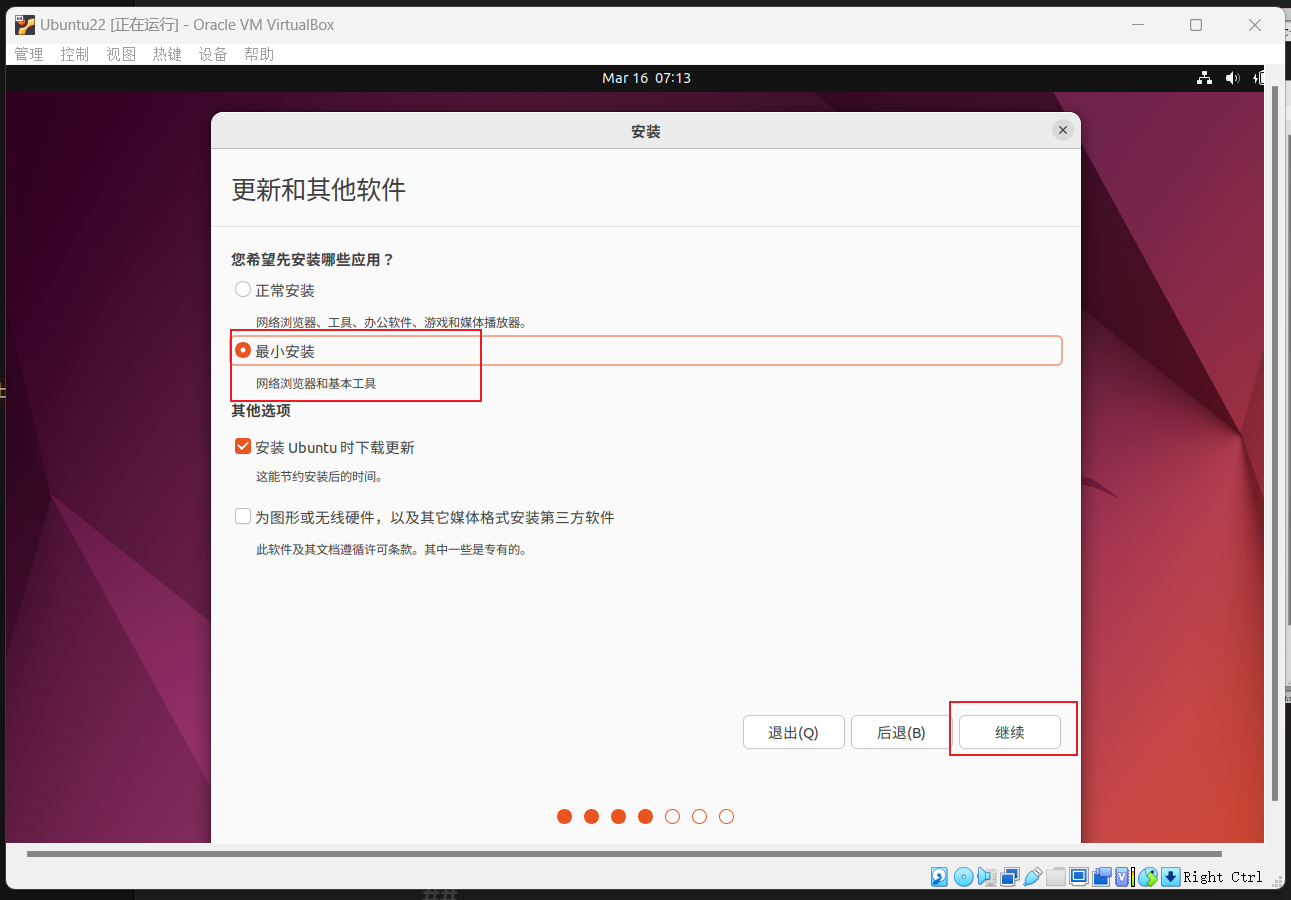Click the 更新和其他软件 heading

[x=319, y=190]
